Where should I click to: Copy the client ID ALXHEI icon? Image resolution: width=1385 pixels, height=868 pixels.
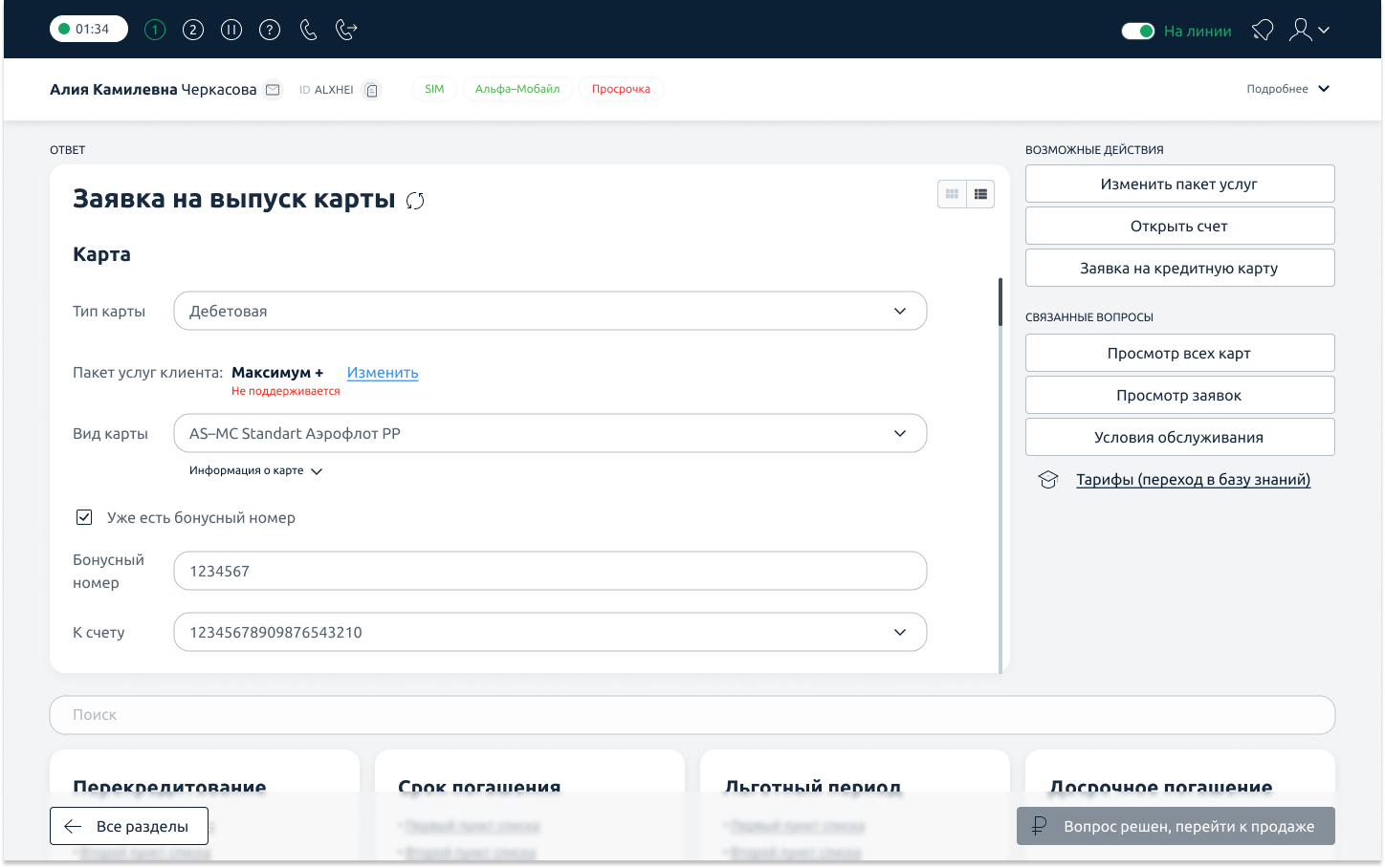[372, 90]
